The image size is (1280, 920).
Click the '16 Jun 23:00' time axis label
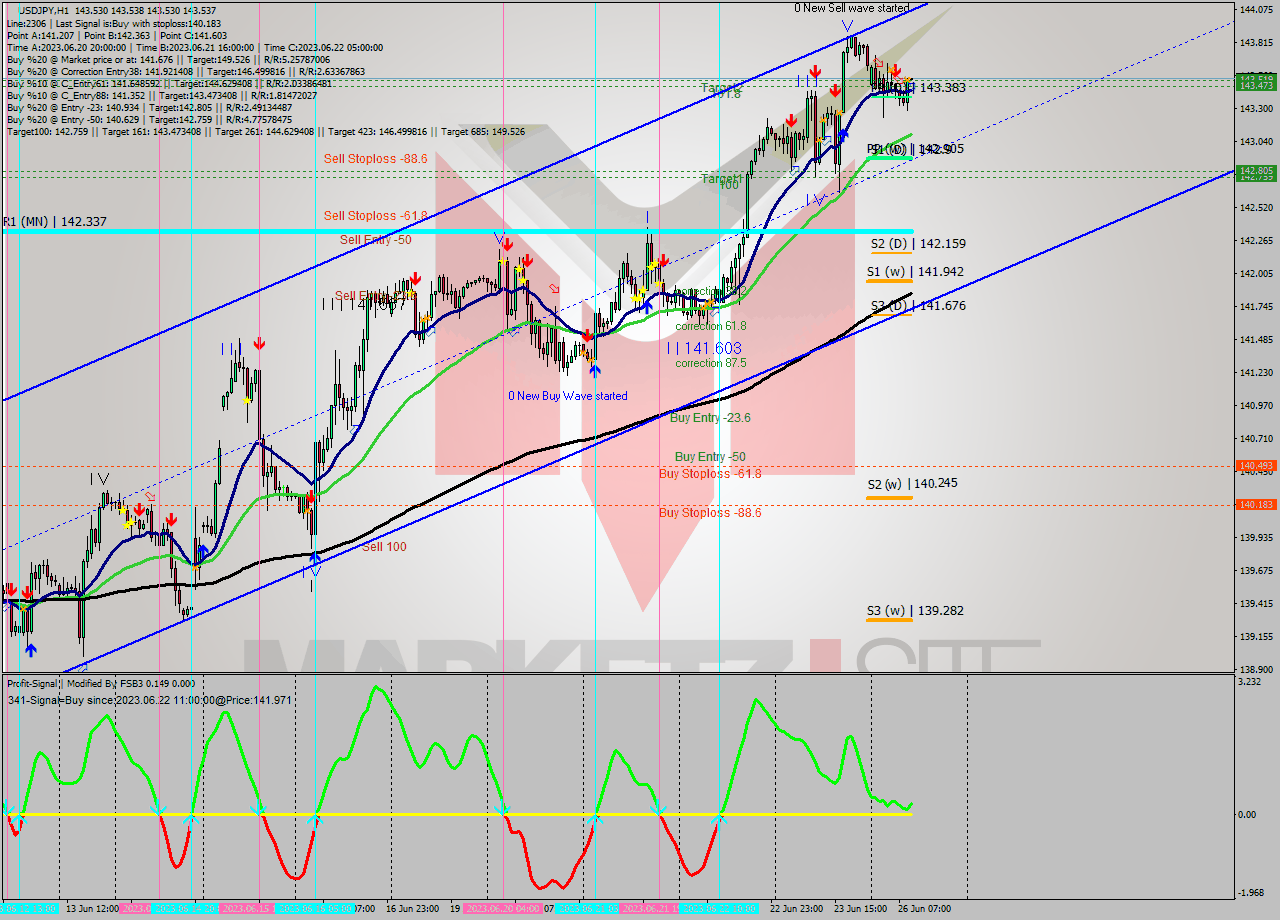point(410,909)
